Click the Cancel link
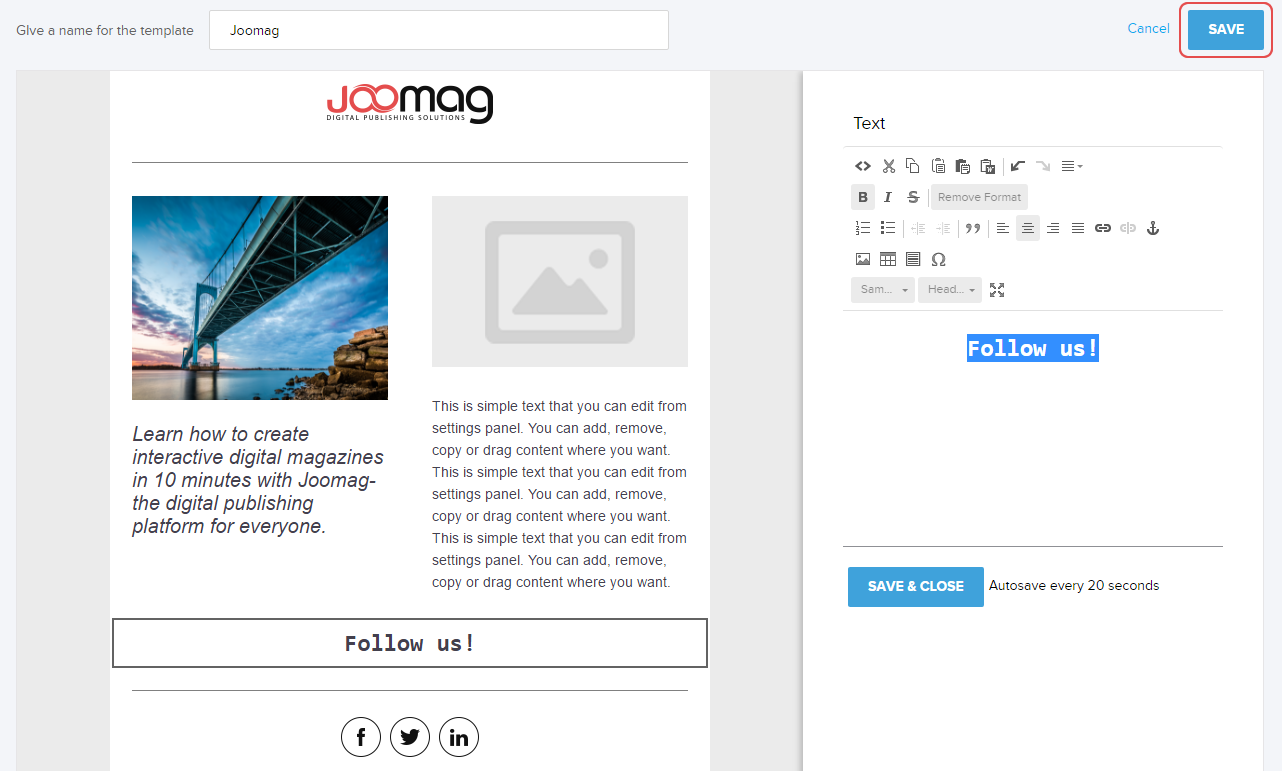Viewport: 1282px width, 771px height. pyautogui.click(x=1148, y=28)
